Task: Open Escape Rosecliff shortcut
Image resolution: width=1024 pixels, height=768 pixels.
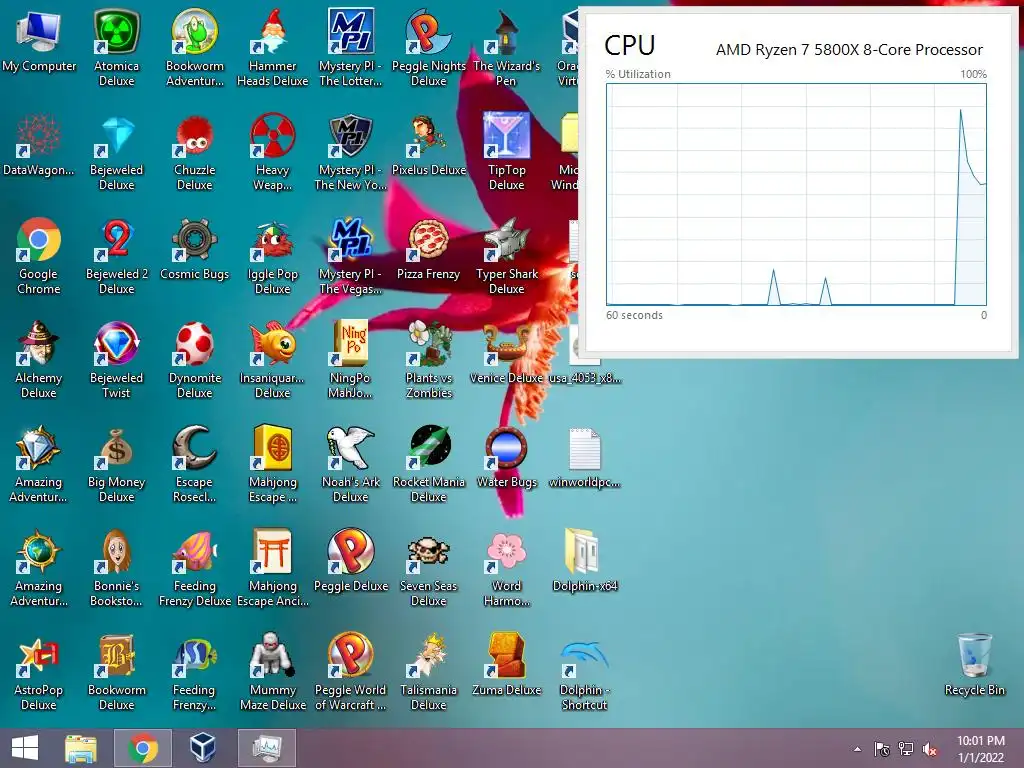Action: coord(195,464)
